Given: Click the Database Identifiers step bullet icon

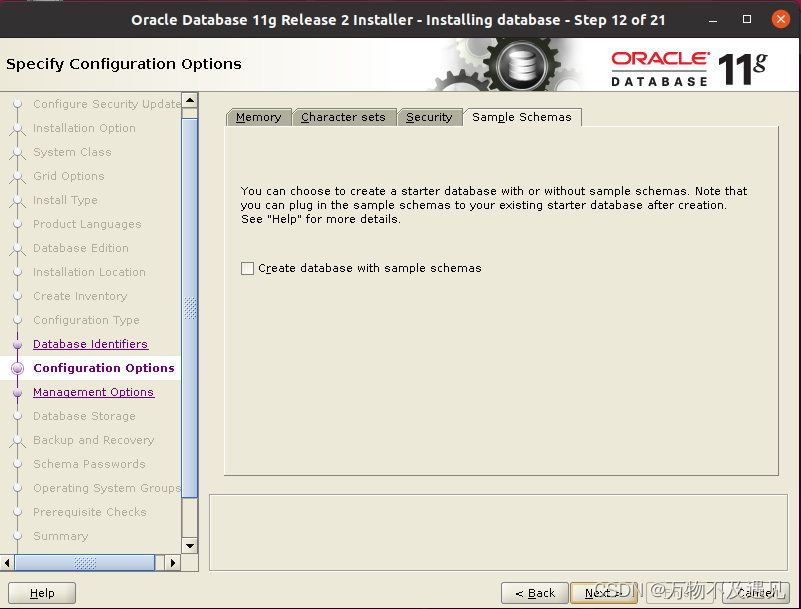Looking at the screenshot, I should coord(17,344).
